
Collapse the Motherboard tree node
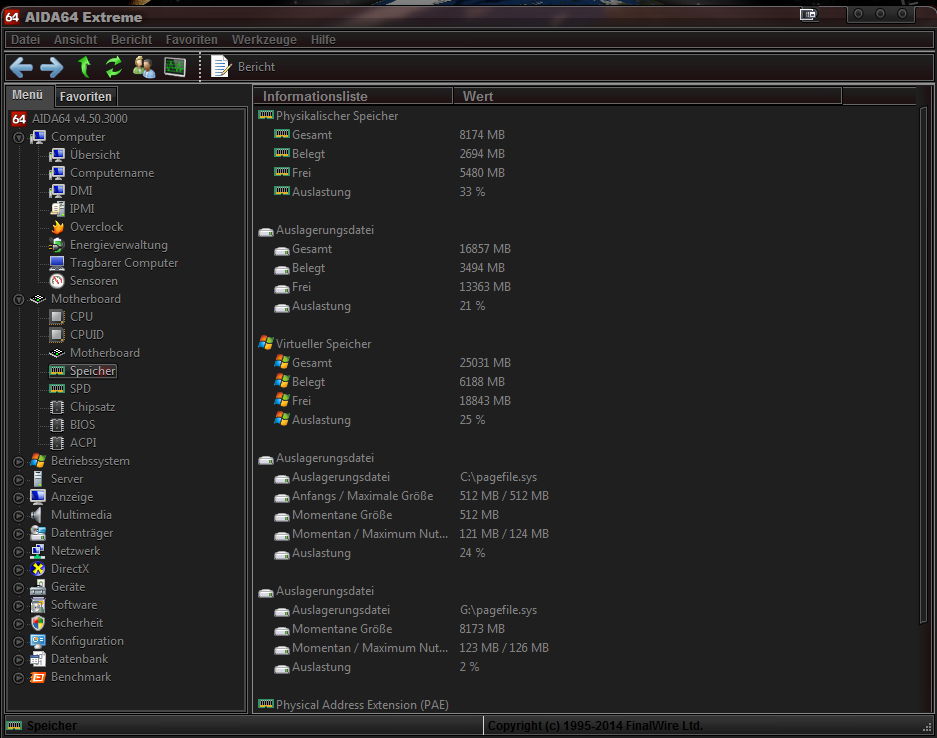coord(19,299)
